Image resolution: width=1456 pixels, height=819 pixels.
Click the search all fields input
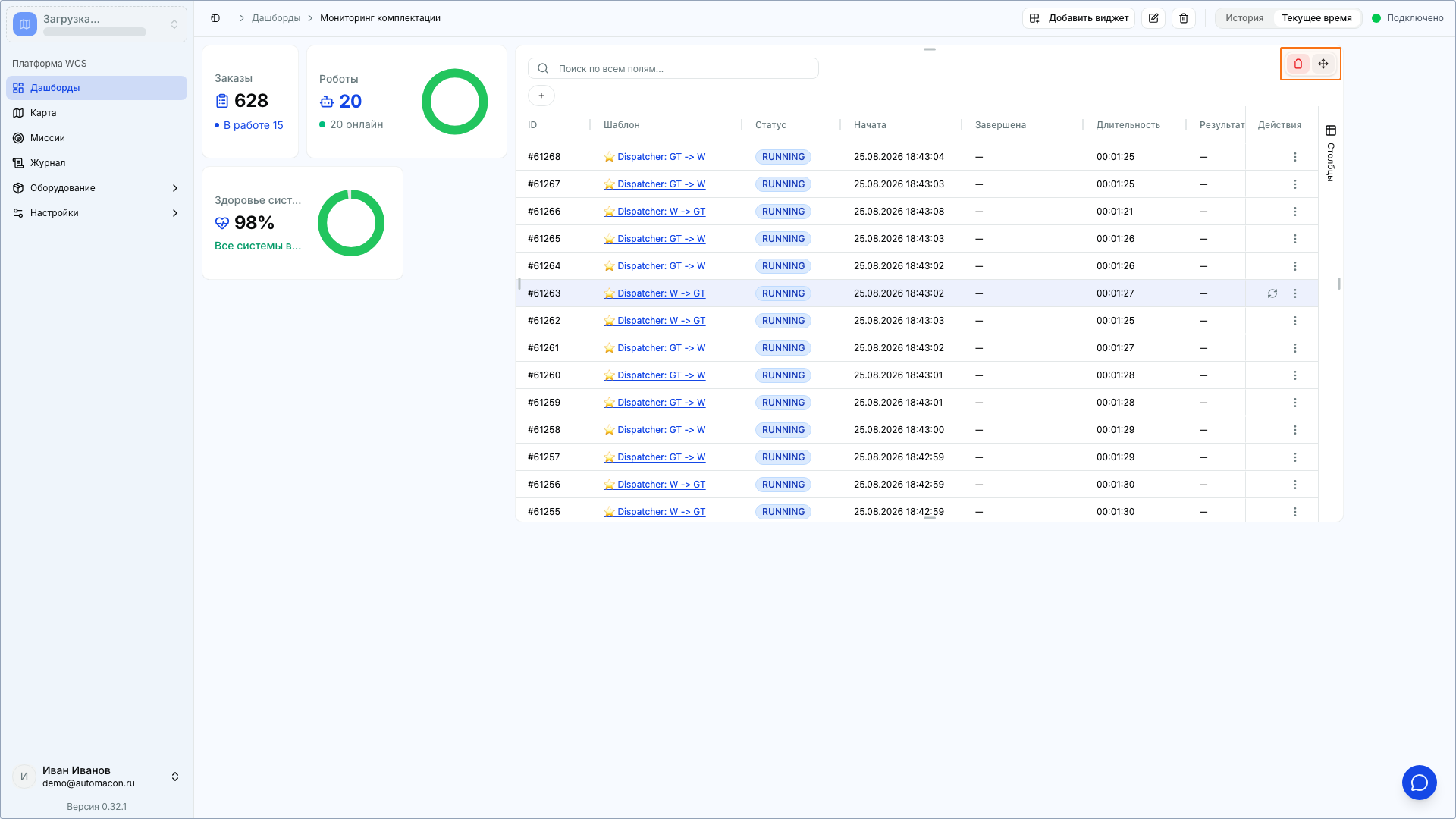click(x=673, y=68)
